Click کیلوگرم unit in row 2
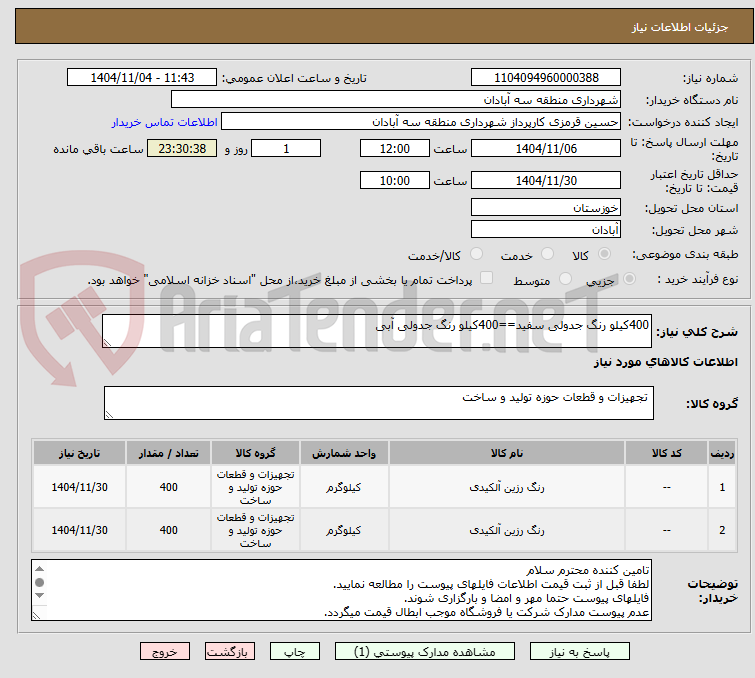The width and height of the screenshot is (755, 678). (343, 530)
